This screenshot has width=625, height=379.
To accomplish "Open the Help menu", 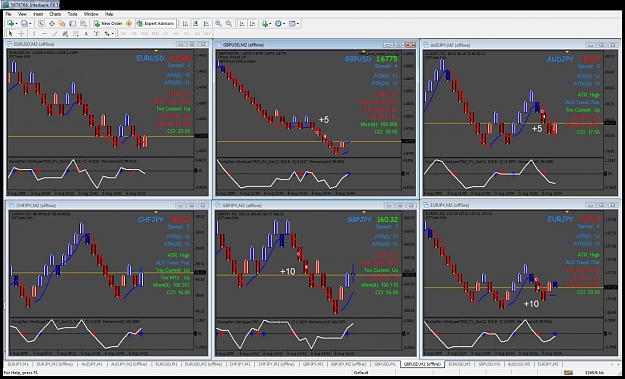I will point(109,14).
